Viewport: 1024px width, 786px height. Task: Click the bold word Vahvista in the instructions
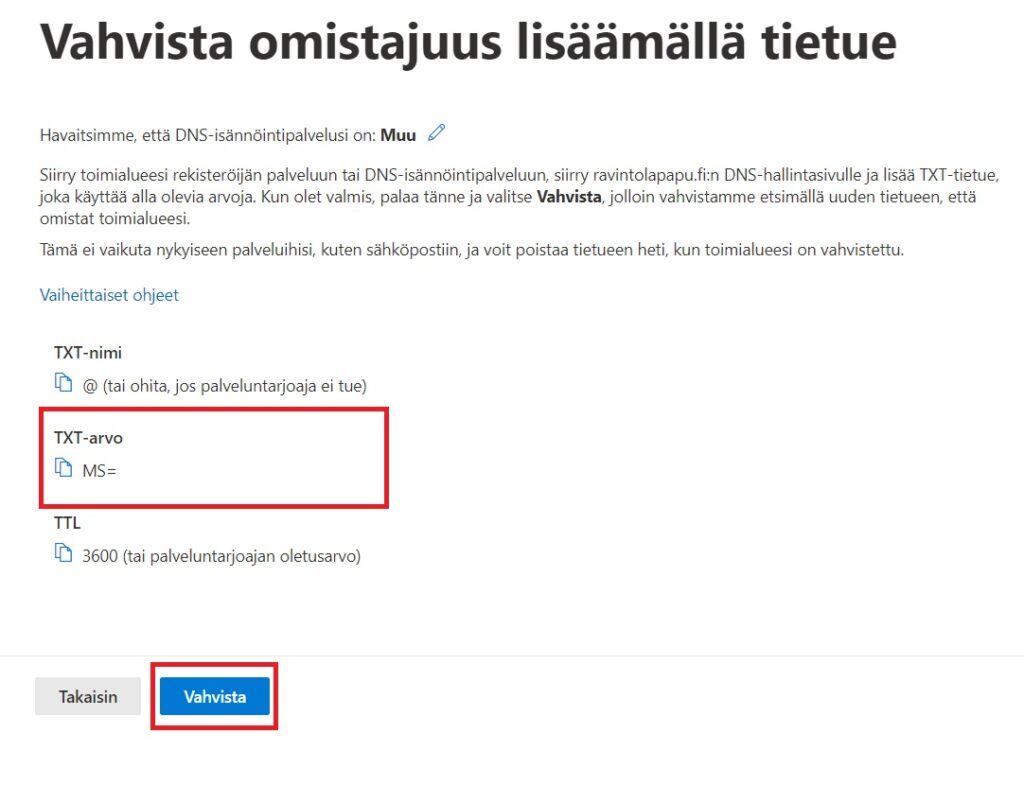tap(569, 197)
